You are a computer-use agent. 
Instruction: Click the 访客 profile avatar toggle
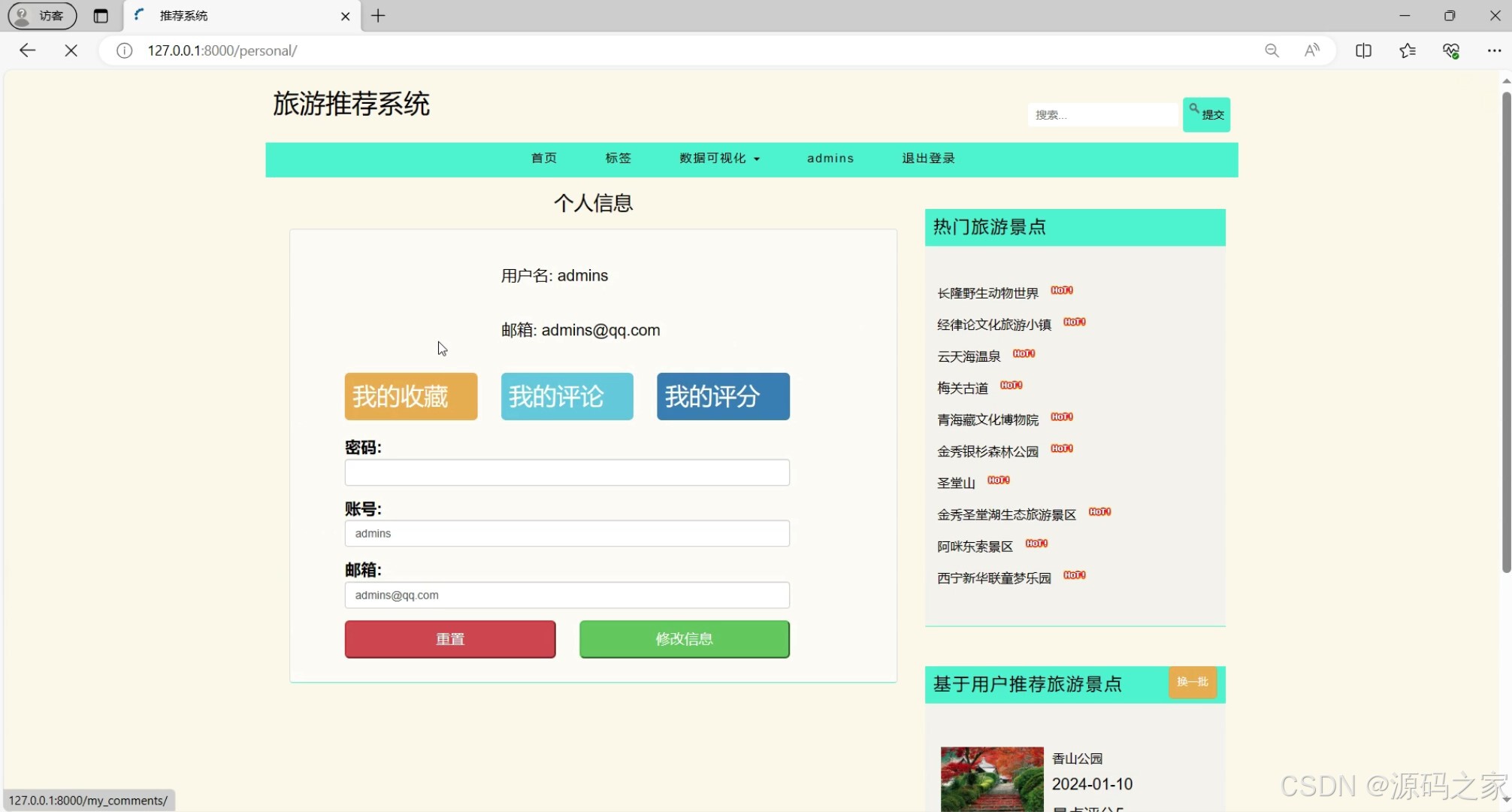tap(41, 16)
